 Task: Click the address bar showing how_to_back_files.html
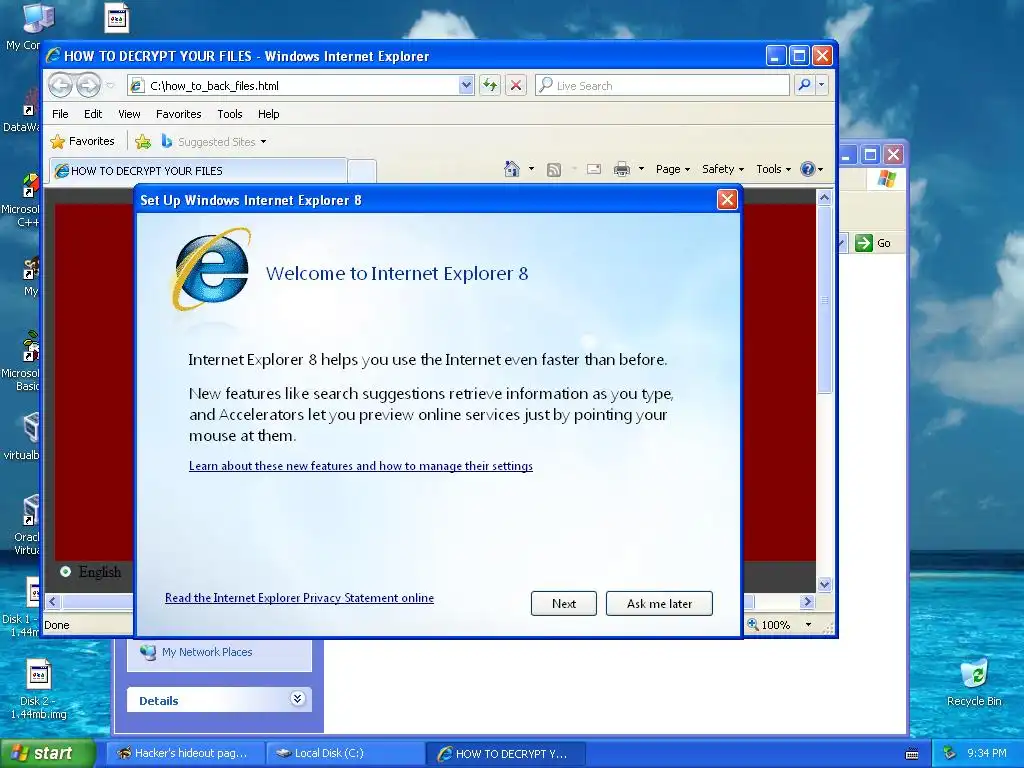300,86
